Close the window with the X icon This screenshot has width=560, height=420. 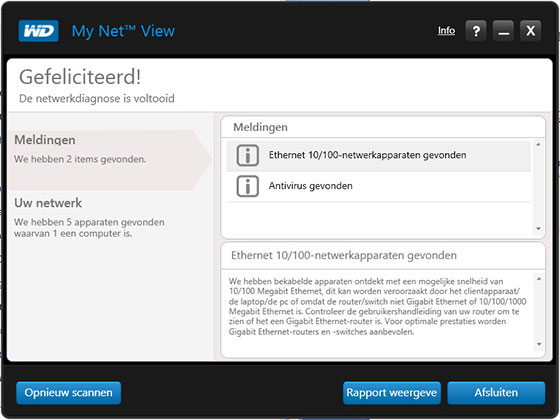[x=530, y=31]
